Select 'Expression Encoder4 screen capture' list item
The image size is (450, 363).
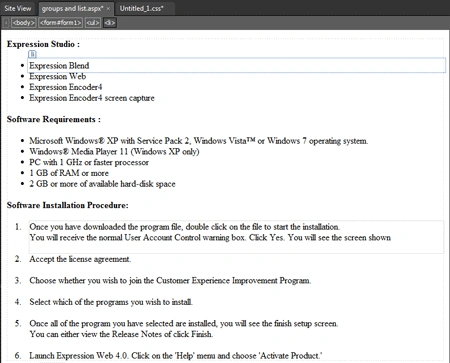(92, 98)
